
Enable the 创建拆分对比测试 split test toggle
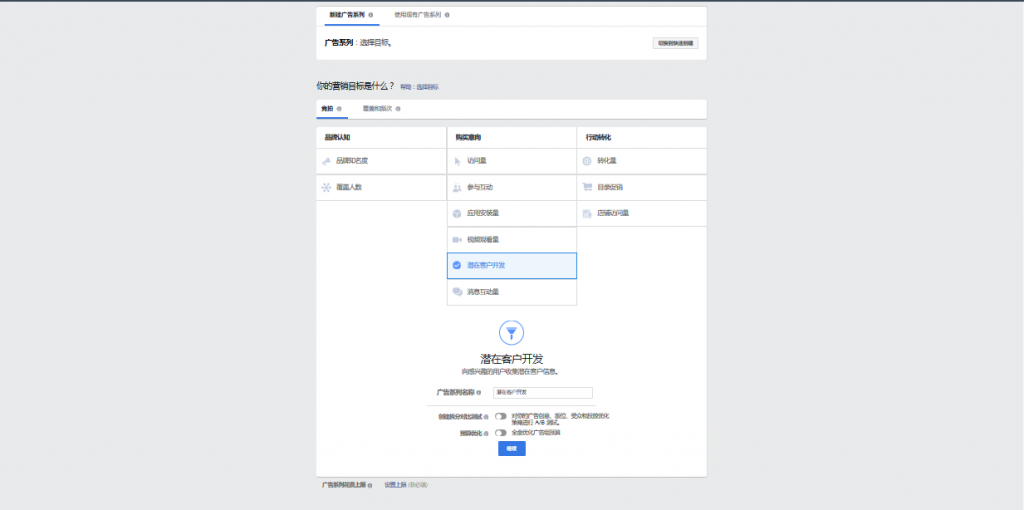pyautogui.click(x=501, y=416)
